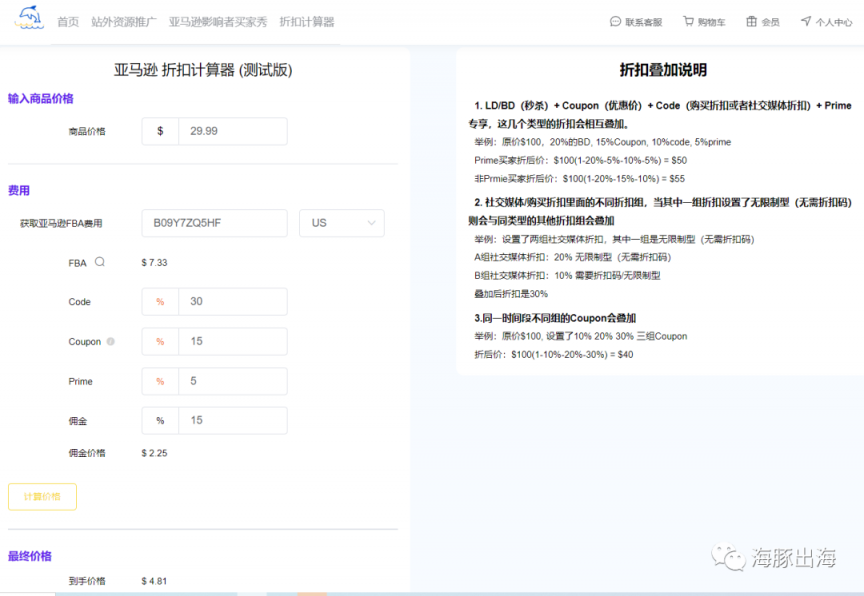Screen dimensions: 864x596
Task: Open 折扣计算器 menu item
Action: coord(307,22)
